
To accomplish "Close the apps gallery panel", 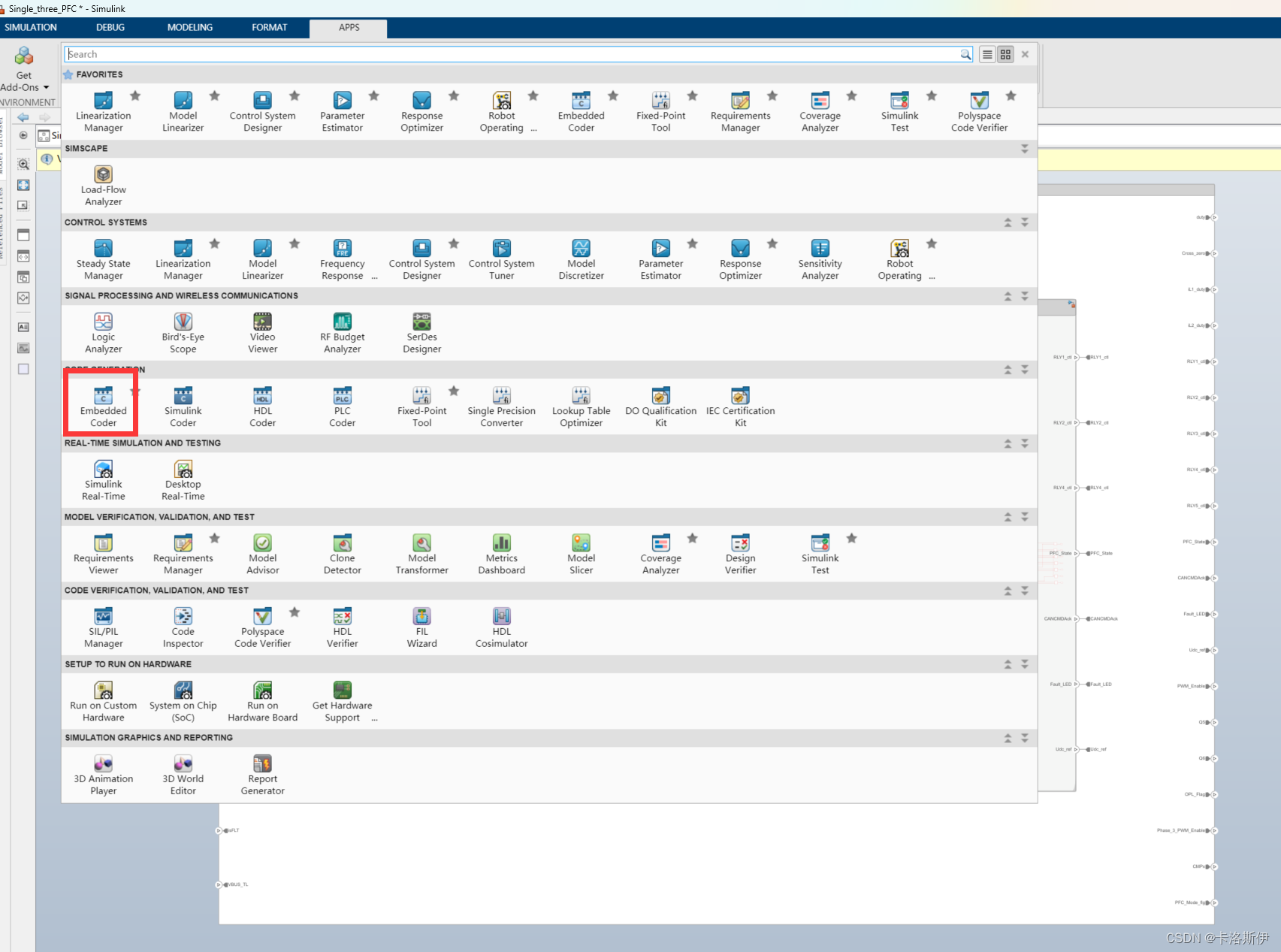I will click(x=1025, y=54).
